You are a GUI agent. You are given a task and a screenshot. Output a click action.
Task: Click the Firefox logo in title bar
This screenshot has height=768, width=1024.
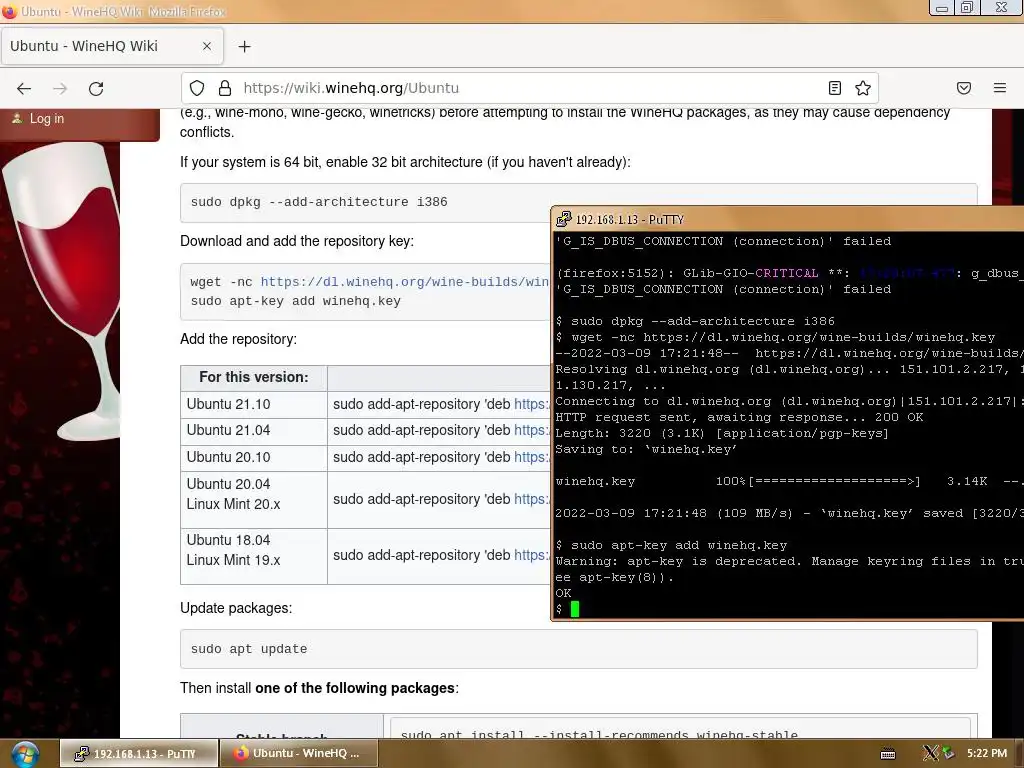pyautogui.click(x=9, y=11)
